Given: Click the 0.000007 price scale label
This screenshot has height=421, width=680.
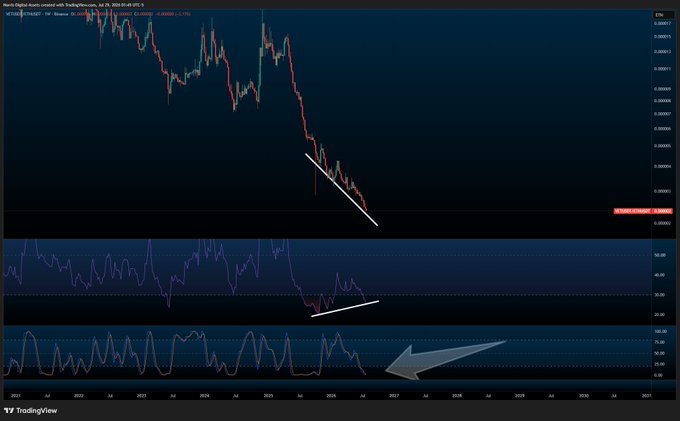Looking at the screenshot, I should coord(662,114).
